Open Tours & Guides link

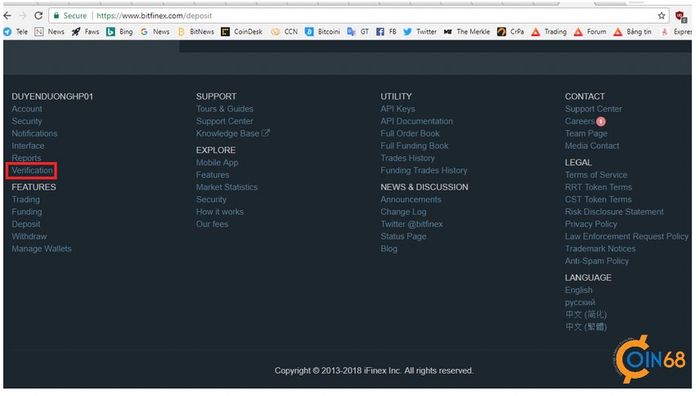click(225, 109)
